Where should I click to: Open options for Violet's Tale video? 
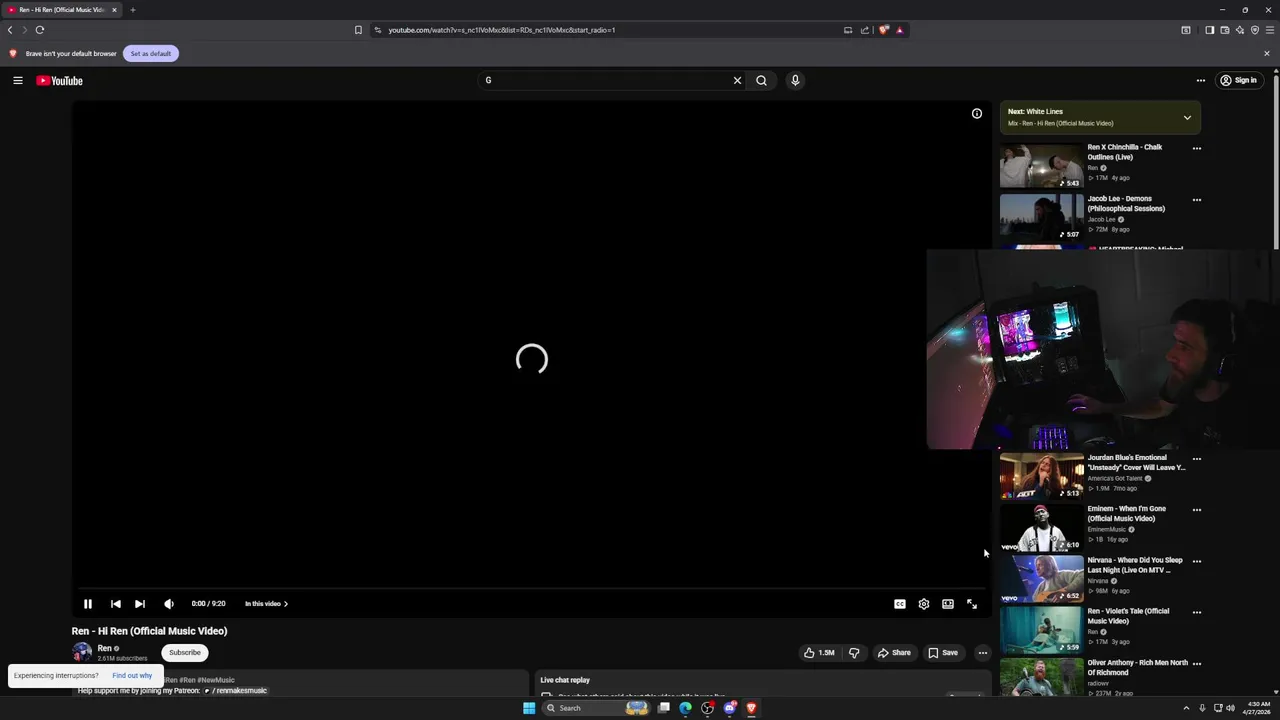tap(1197, 612)
